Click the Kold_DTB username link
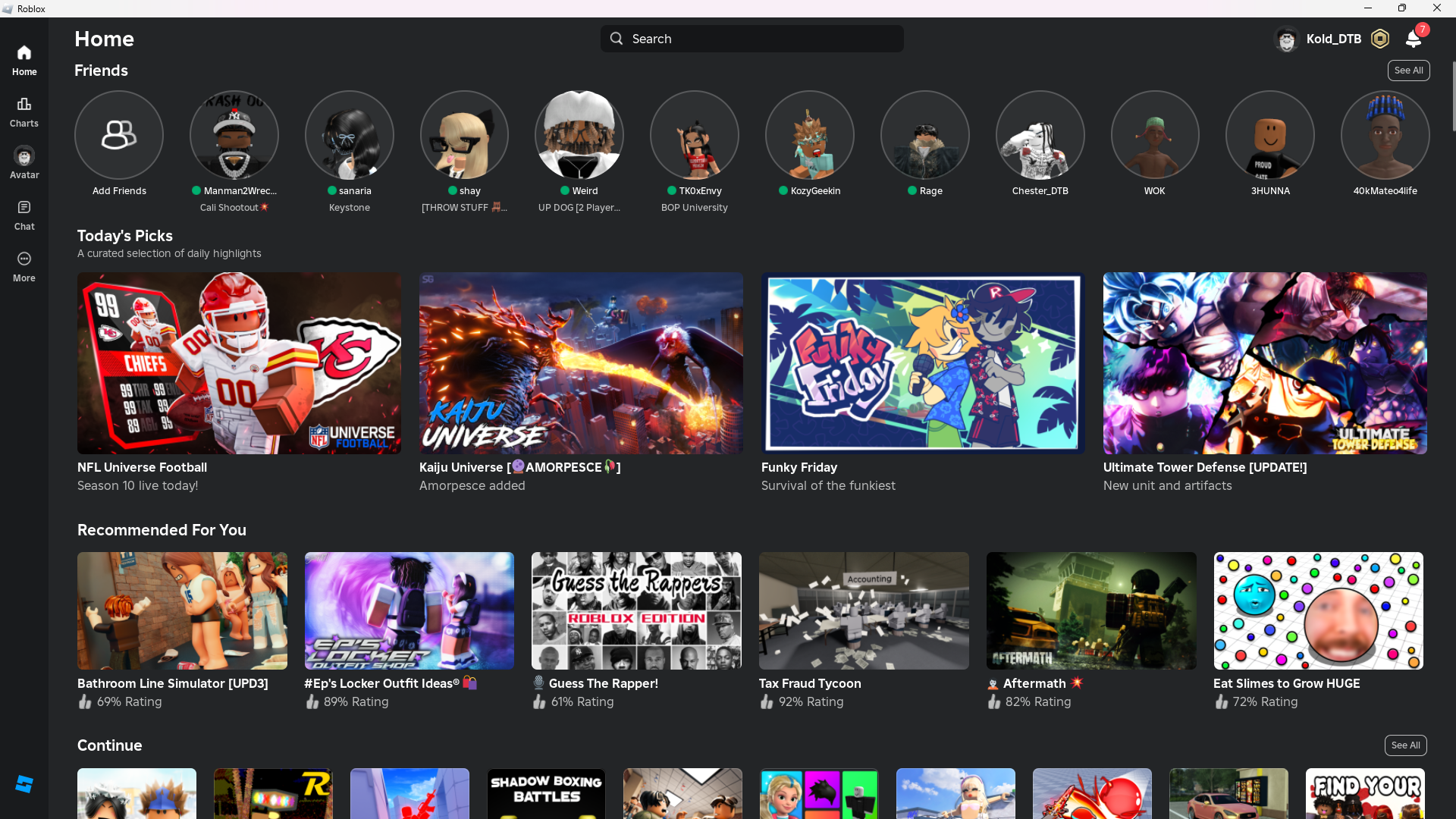The image size is (1456, 819). 1334,39
